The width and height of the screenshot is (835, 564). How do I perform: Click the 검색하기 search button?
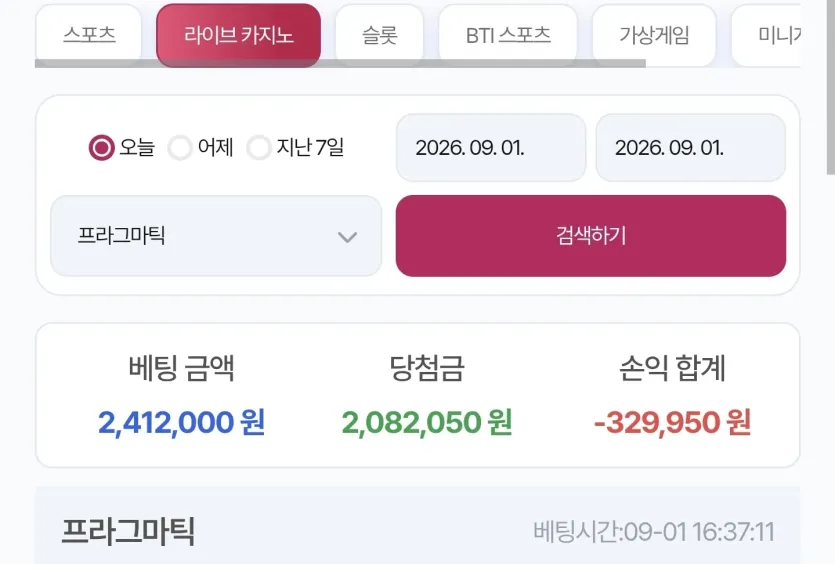pos(591,235)
